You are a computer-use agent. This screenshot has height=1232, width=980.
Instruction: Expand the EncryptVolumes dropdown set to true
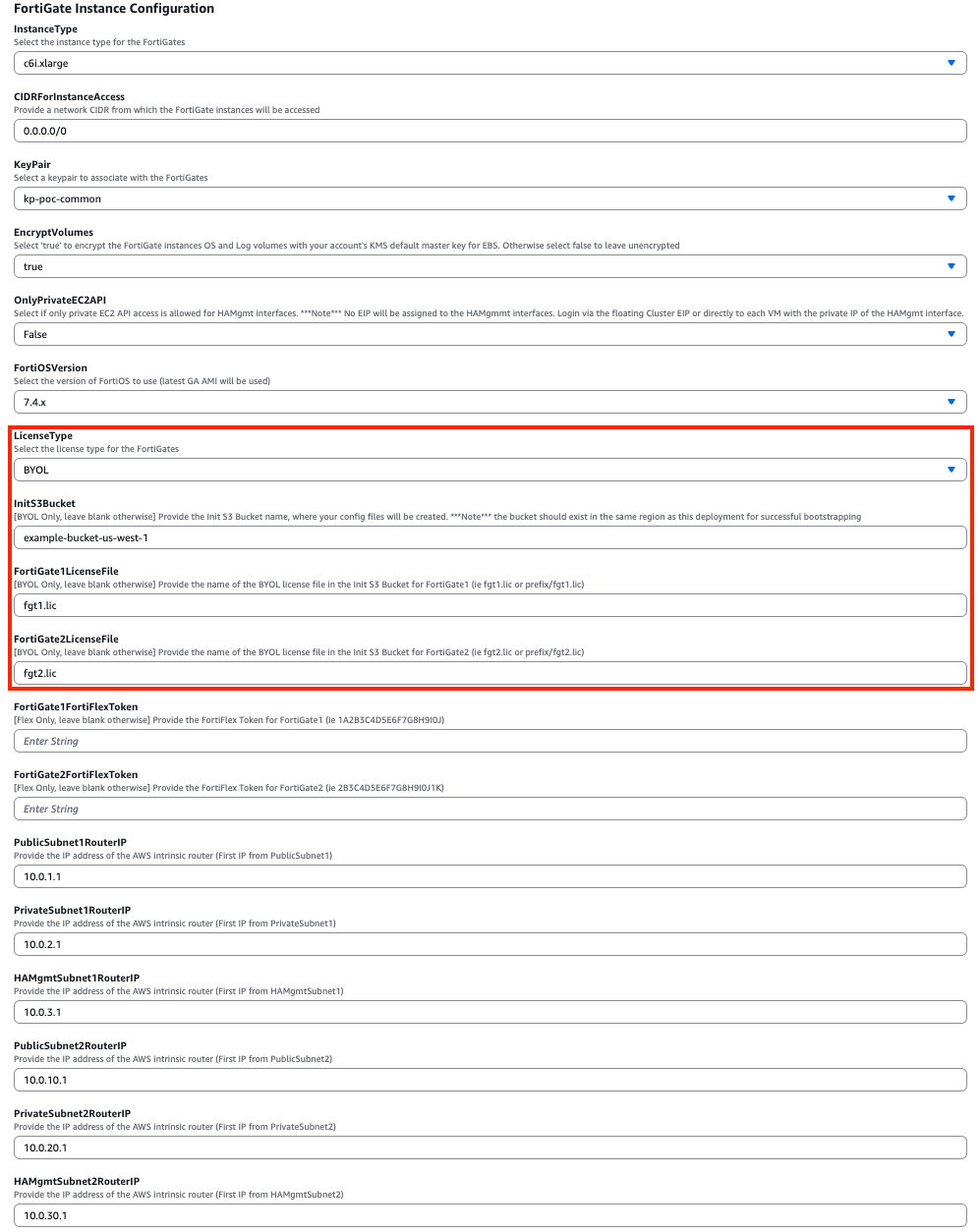tap(490, 266)
